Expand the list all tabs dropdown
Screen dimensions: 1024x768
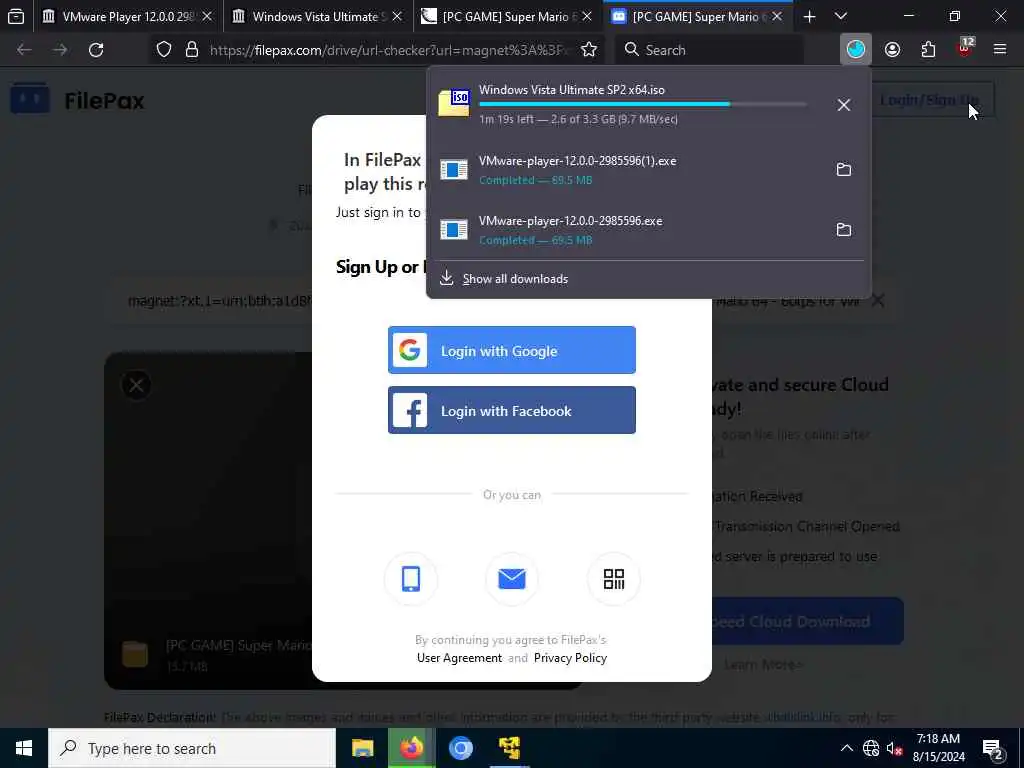pos(841,16)
